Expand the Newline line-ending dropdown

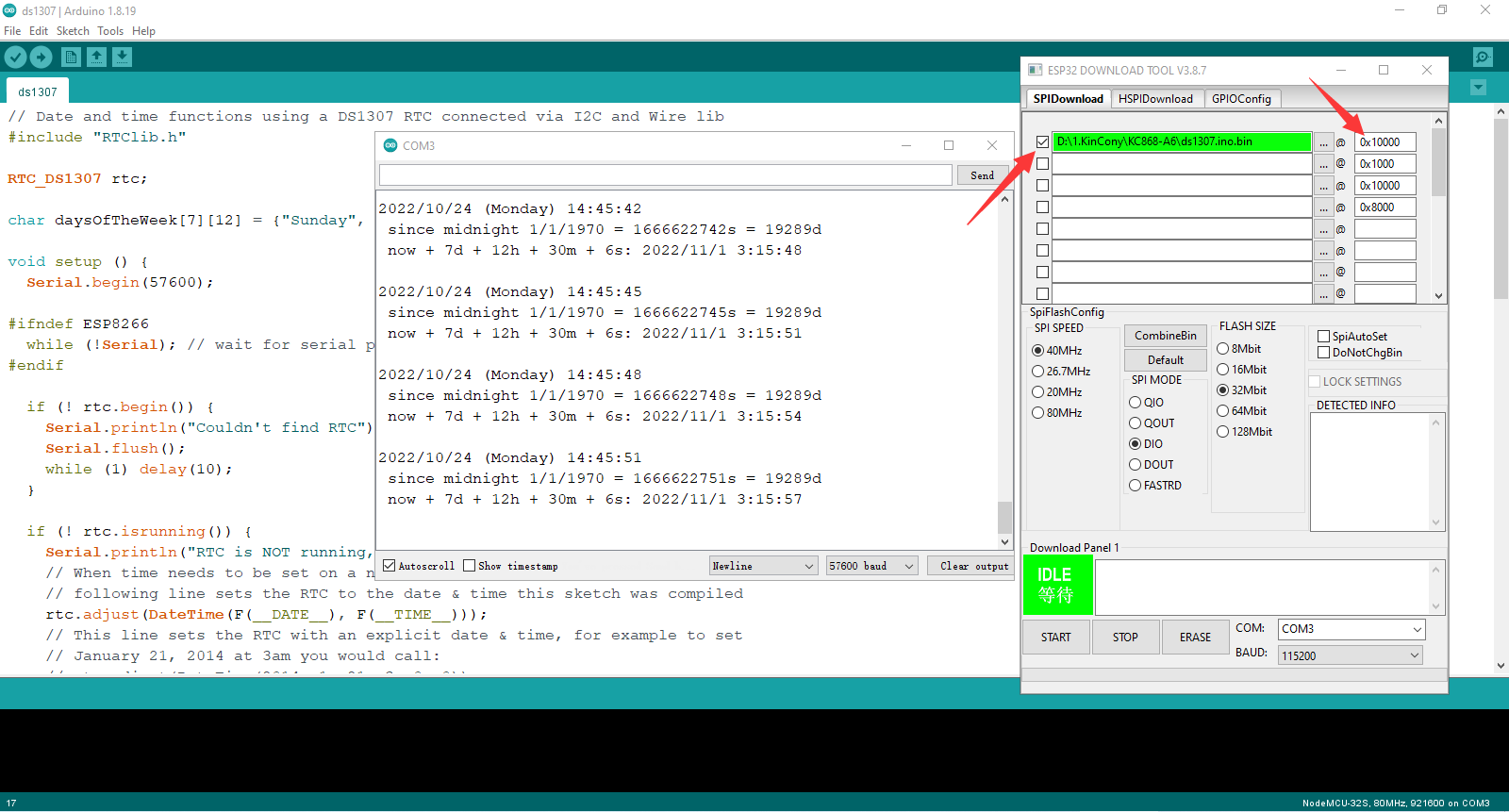pos(763,566)
